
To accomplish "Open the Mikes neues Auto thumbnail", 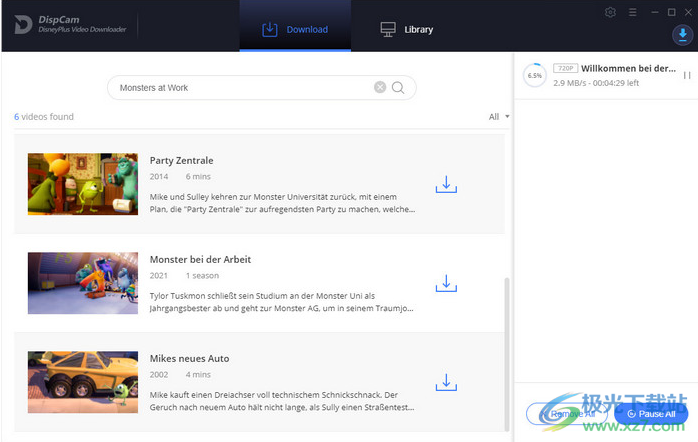I will pos(83,382).
